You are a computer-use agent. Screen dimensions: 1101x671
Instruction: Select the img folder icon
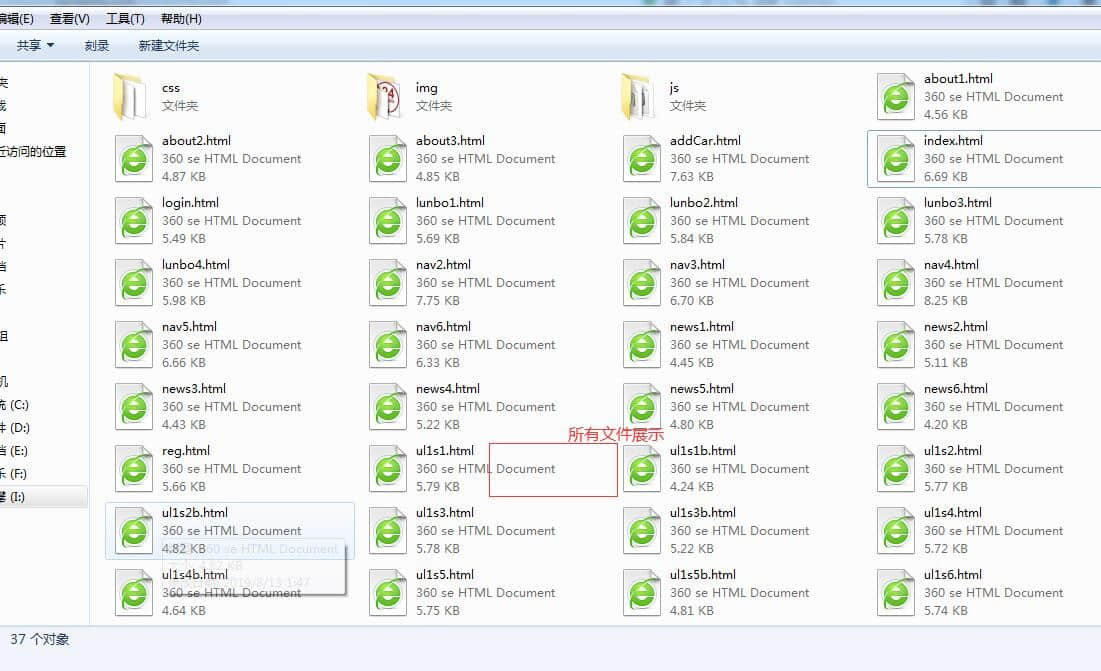(x=387, y=96)
